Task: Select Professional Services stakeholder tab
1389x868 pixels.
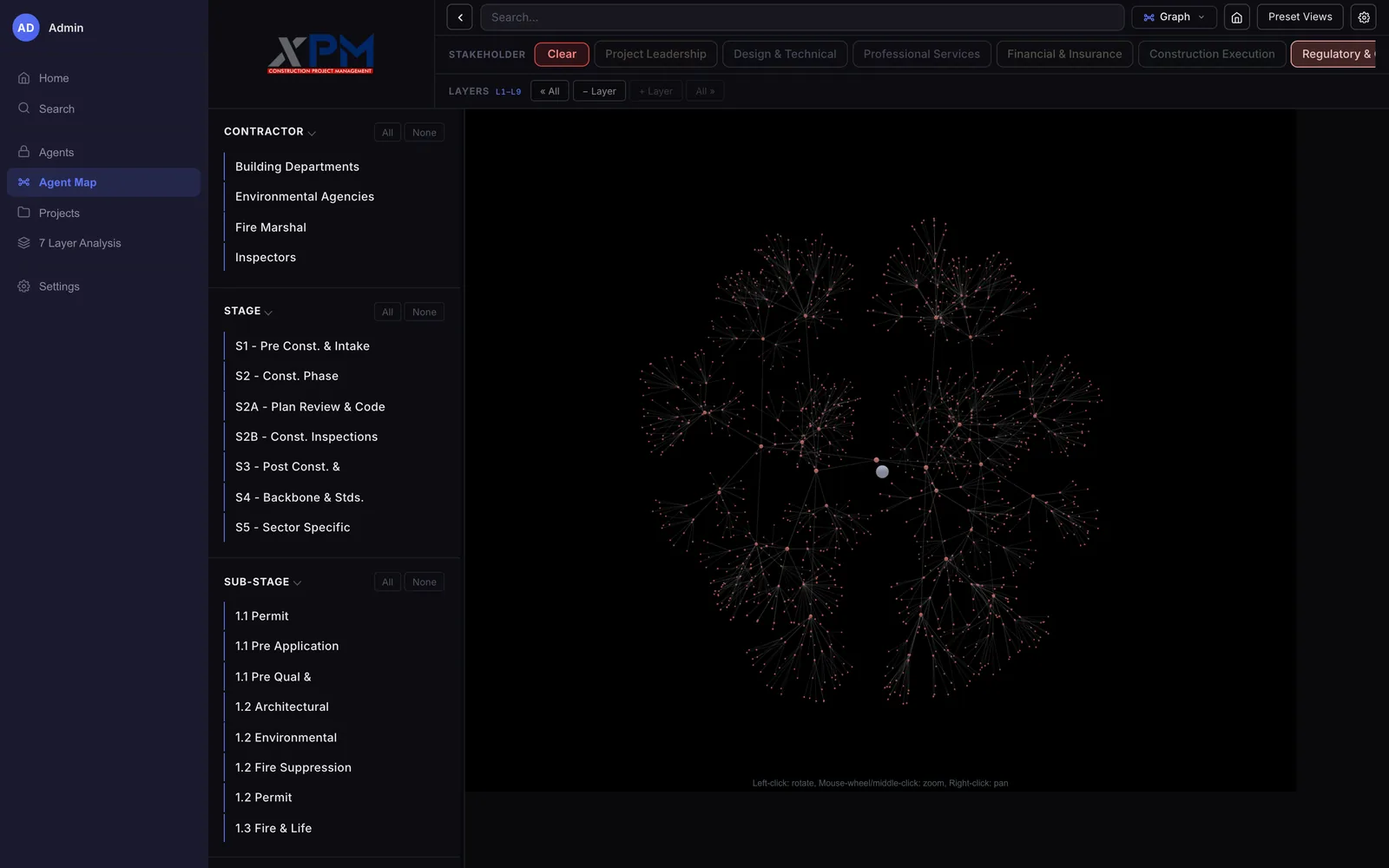Action: [921, 54]
